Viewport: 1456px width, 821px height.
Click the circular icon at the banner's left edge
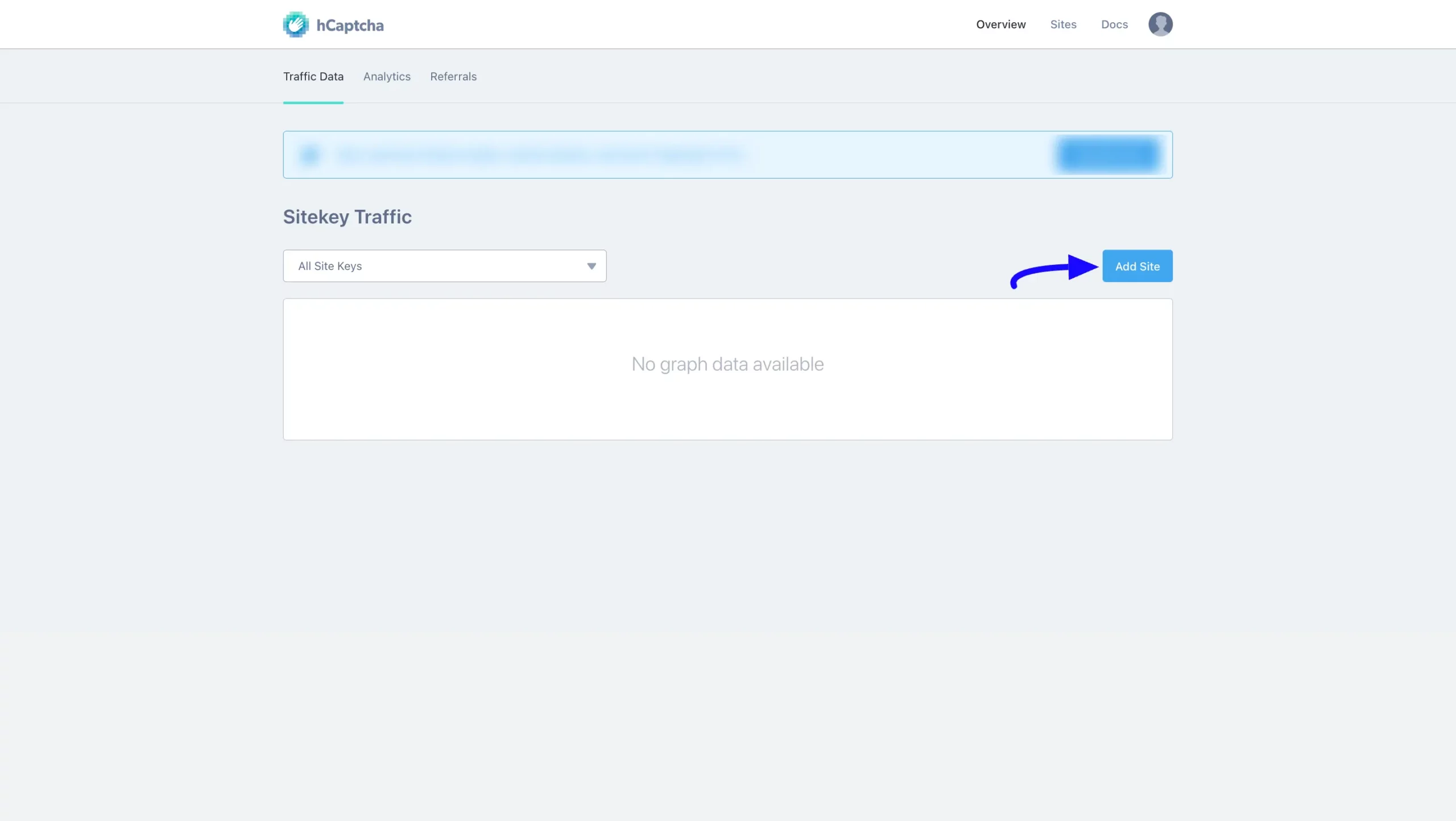tap(311, 154)
